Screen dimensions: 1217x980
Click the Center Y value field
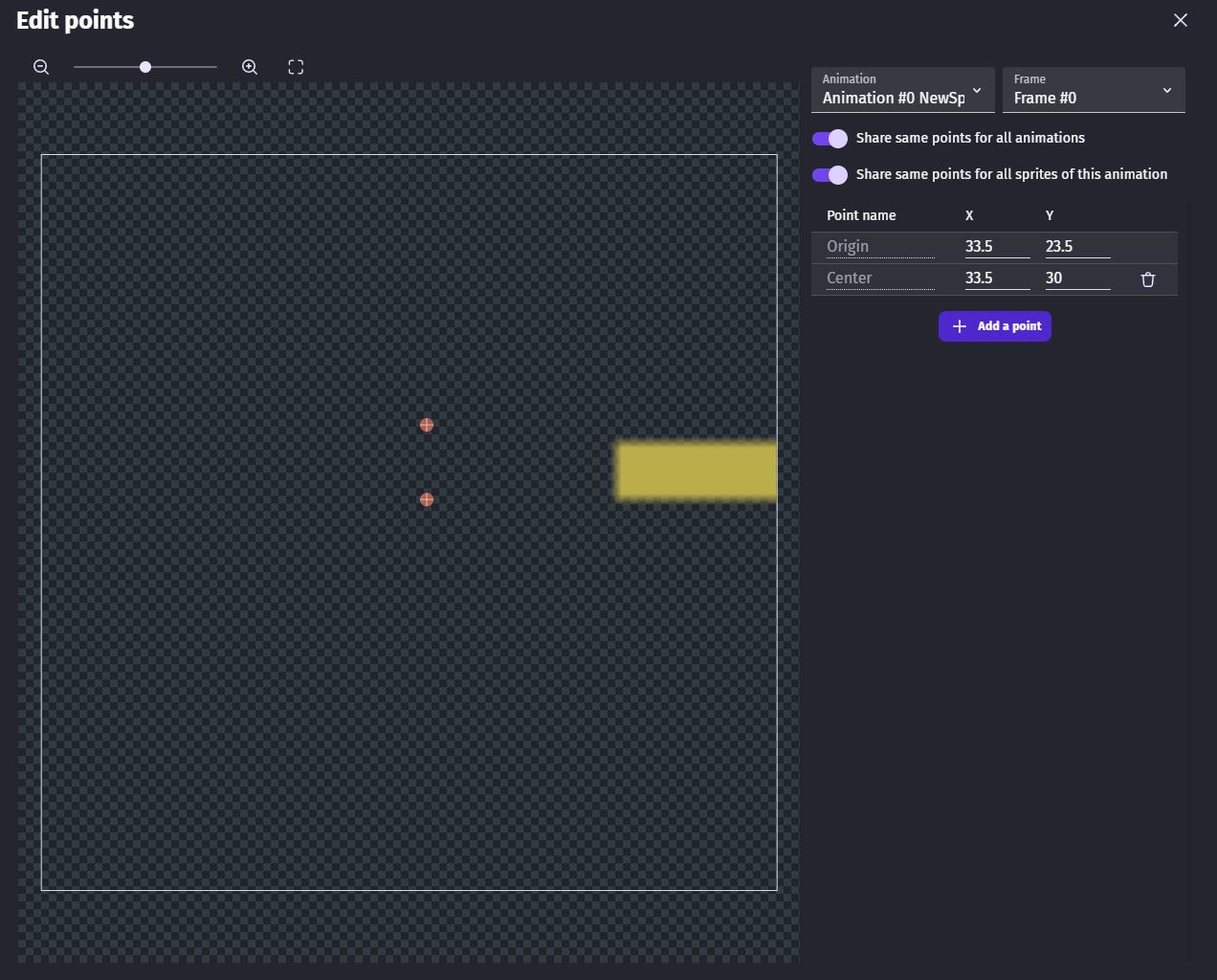[1077, 278]
